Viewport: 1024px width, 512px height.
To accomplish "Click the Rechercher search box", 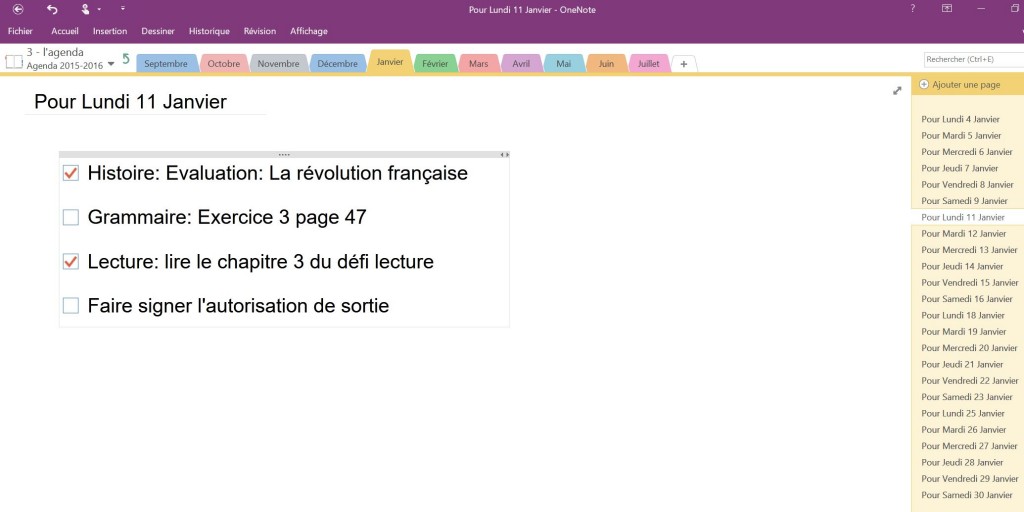I will 972,60.
